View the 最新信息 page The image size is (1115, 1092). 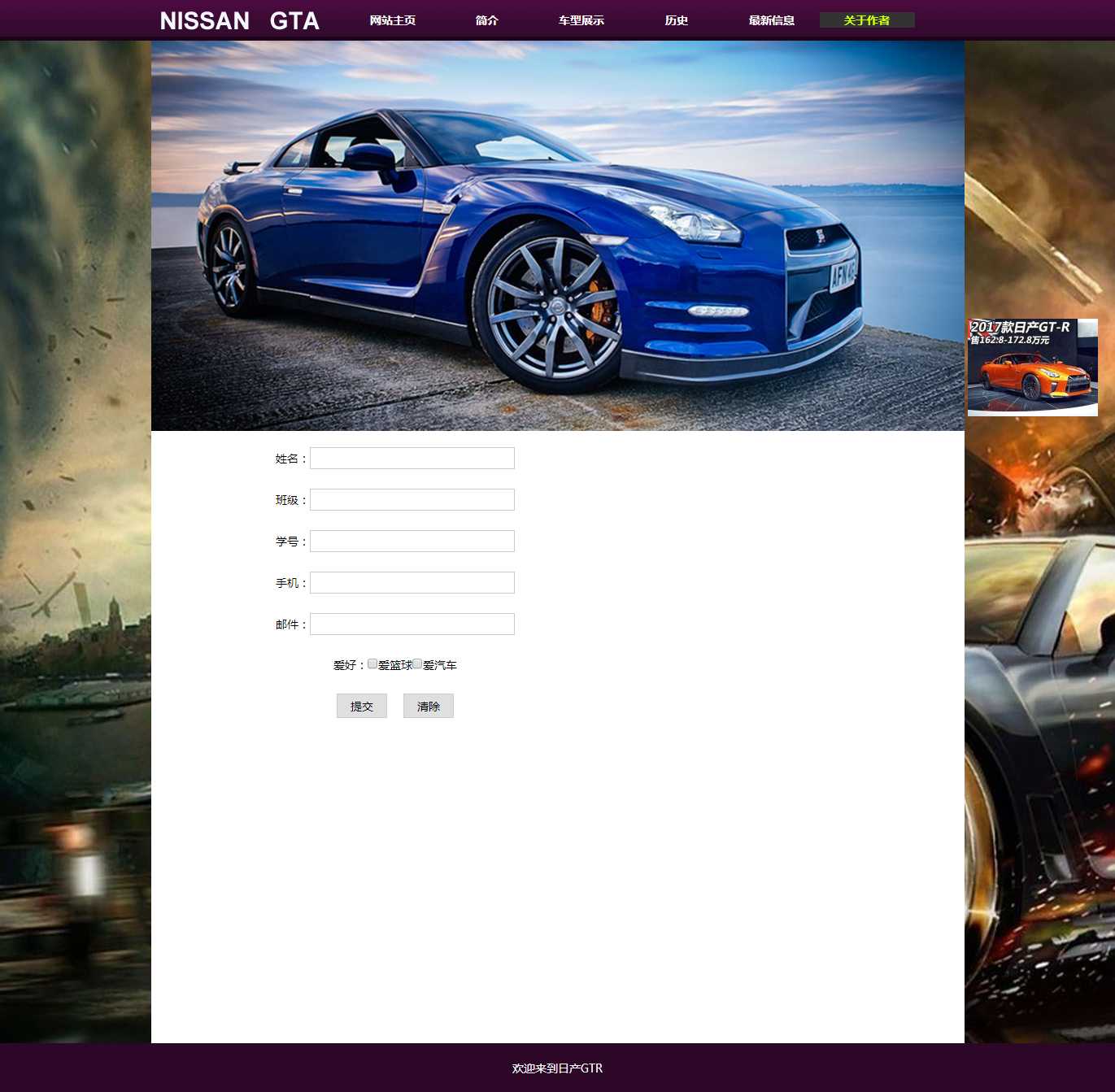pos(772,20)
